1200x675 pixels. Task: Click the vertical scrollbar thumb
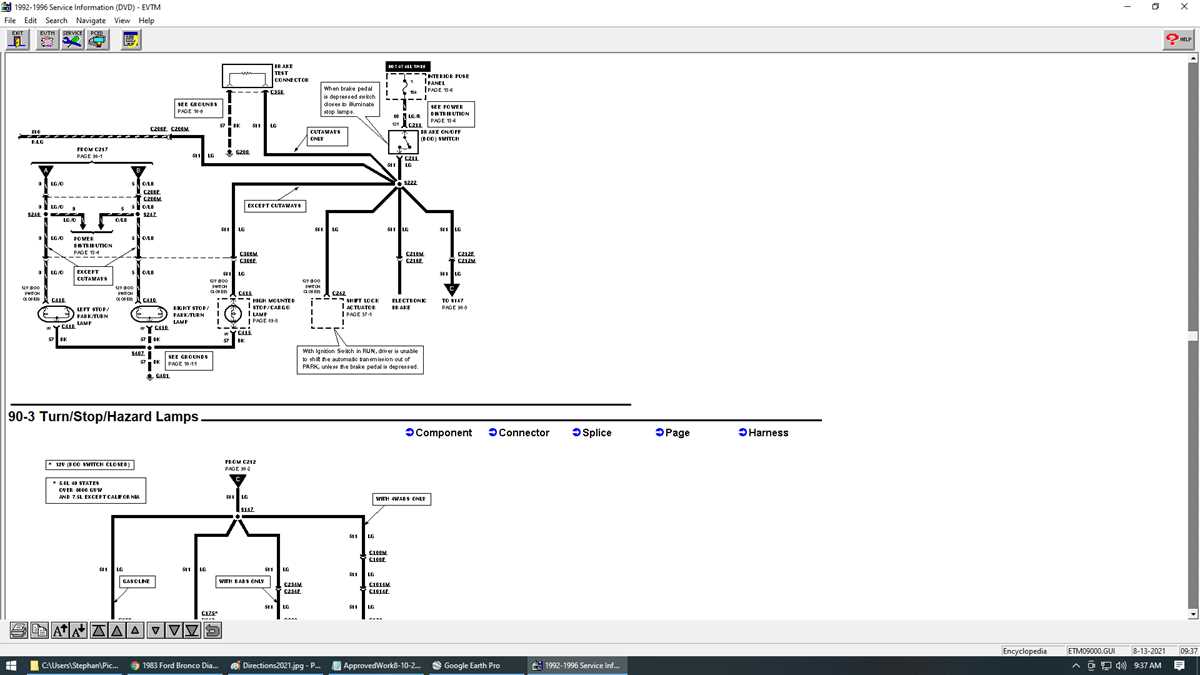pyautogui.click(x=1194, y=338)
